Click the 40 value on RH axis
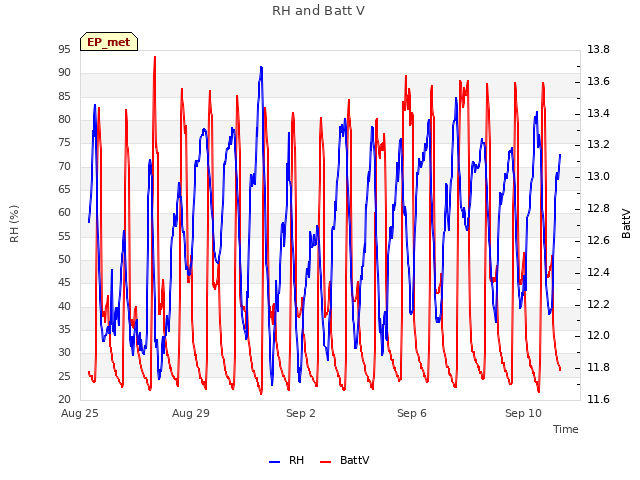This screenshot has height=480, width=640. (x=64, y=306)
